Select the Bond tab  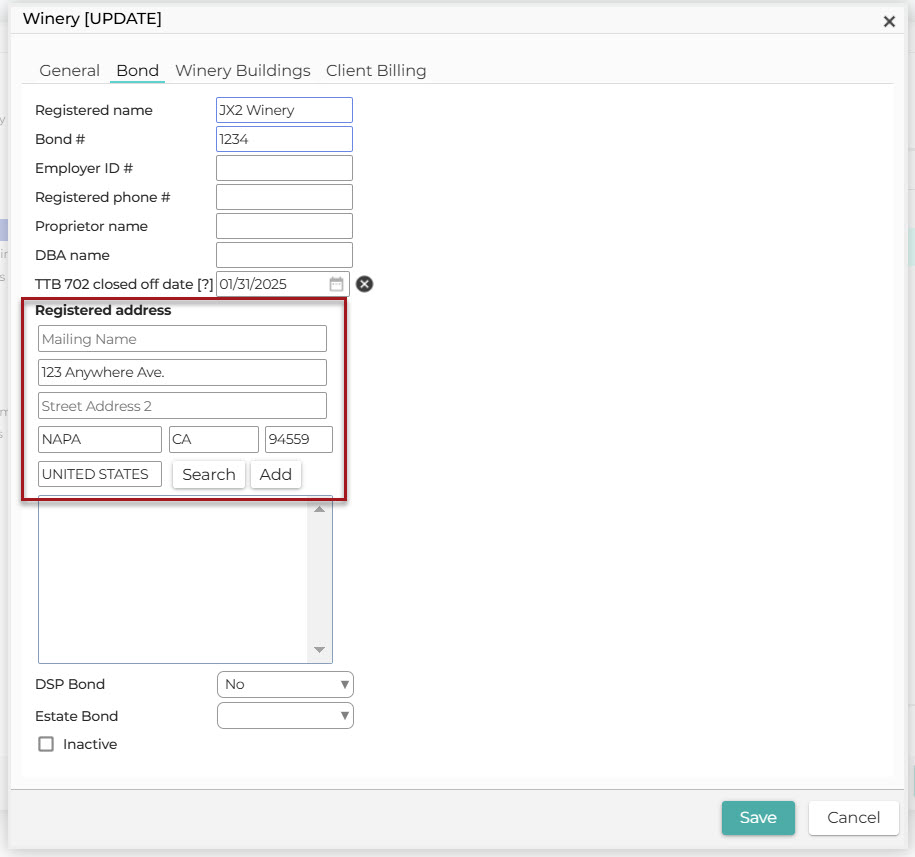pyautogui.click(x=137, y=71)
